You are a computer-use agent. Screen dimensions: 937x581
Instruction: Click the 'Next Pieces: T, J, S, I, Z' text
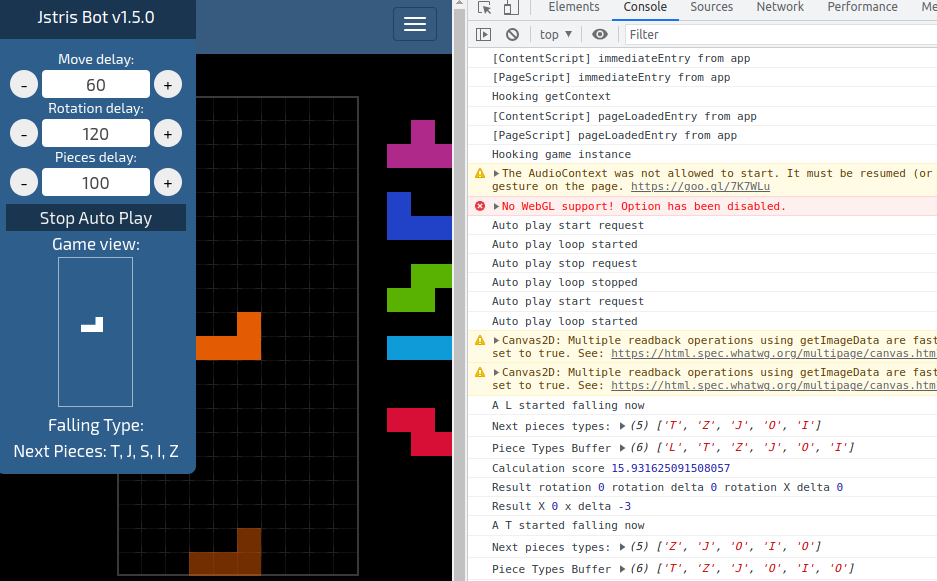(96, 451)
